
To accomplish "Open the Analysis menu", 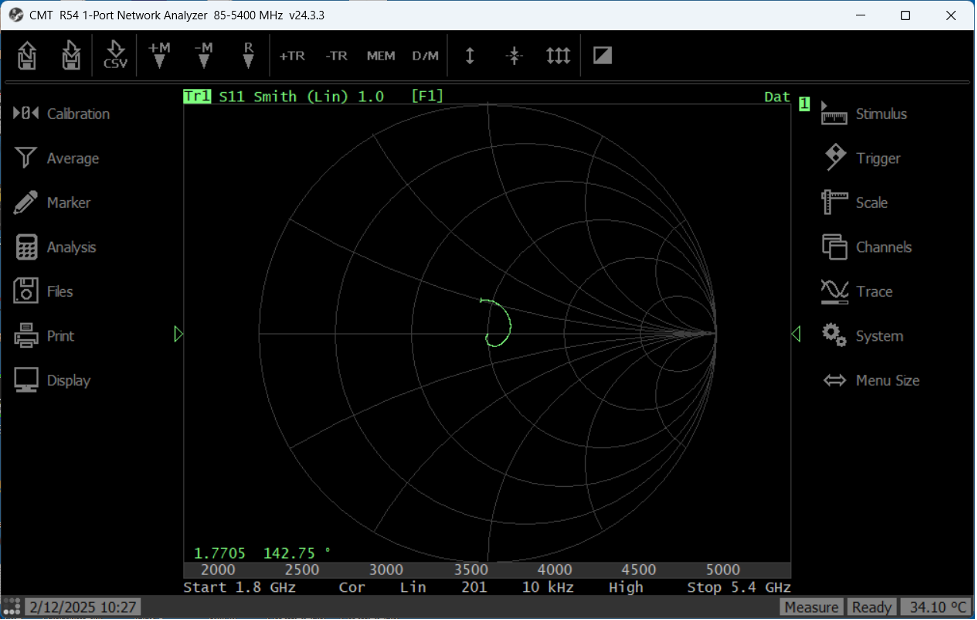I will click(55, 247).
